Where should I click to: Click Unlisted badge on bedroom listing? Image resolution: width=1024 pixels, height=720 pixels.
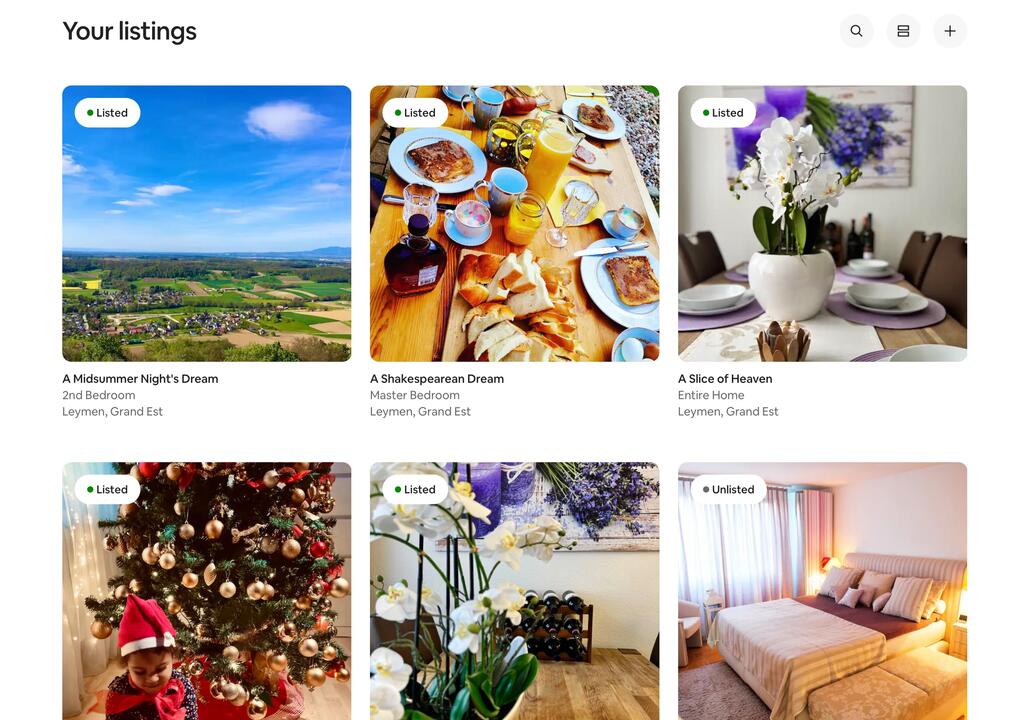click(x=728, y=489)
